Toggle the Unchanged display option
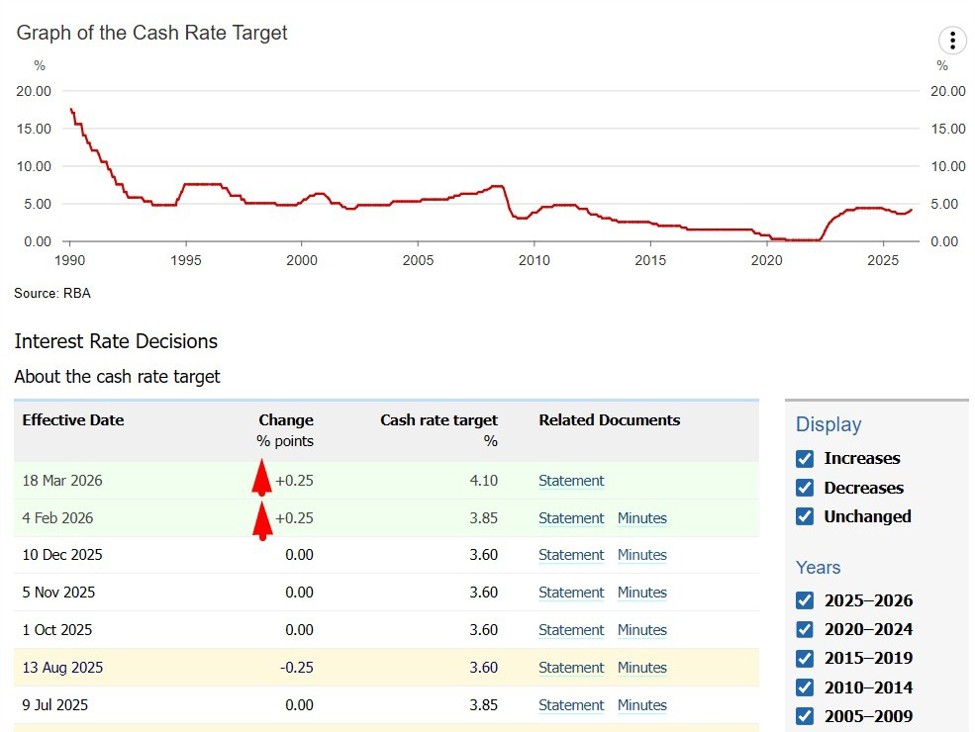Viewport: 975px width, 732px height. point(805,517)
